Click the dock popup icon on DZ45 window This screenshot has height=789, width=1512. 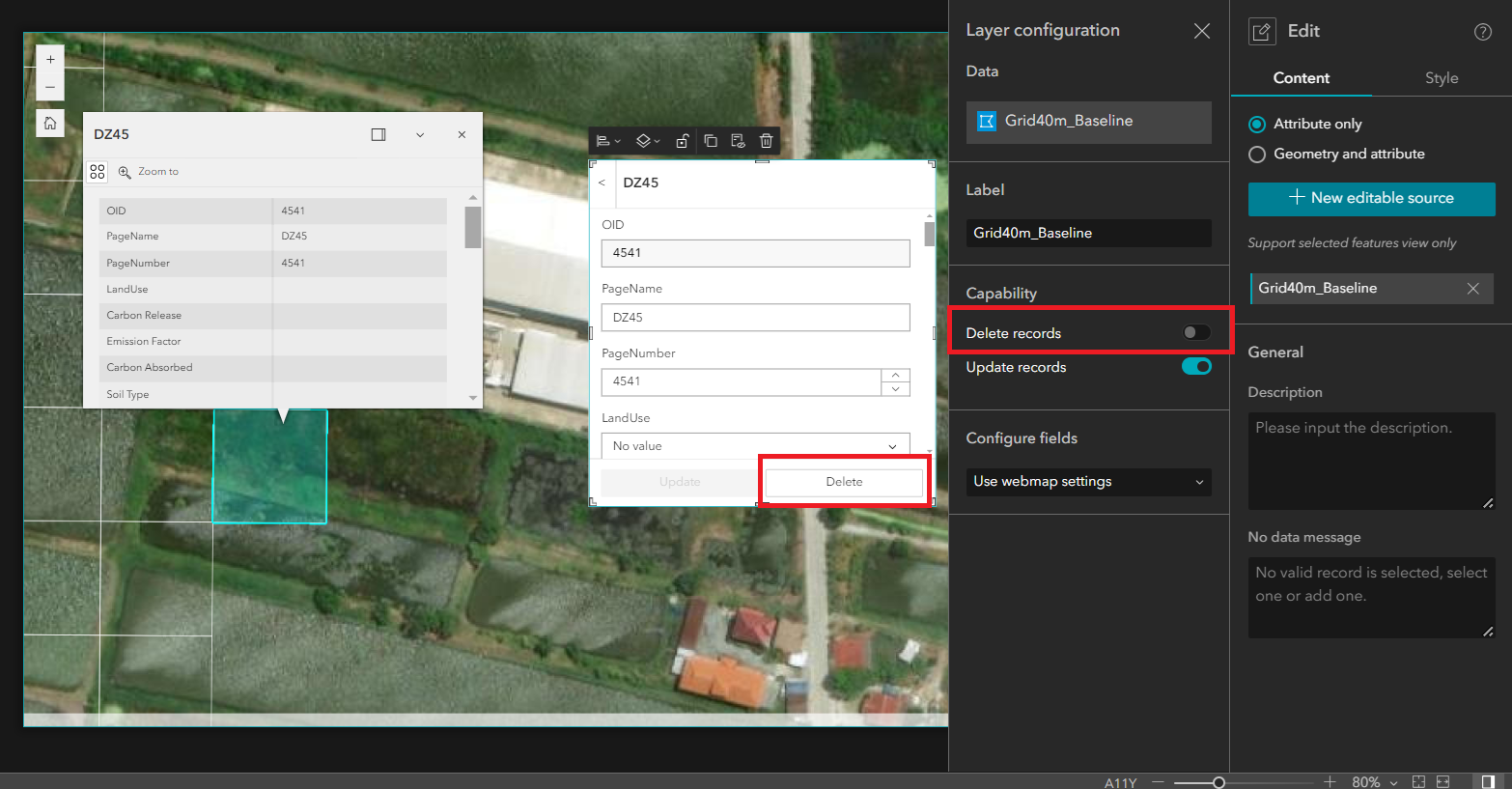click(378, 134)
